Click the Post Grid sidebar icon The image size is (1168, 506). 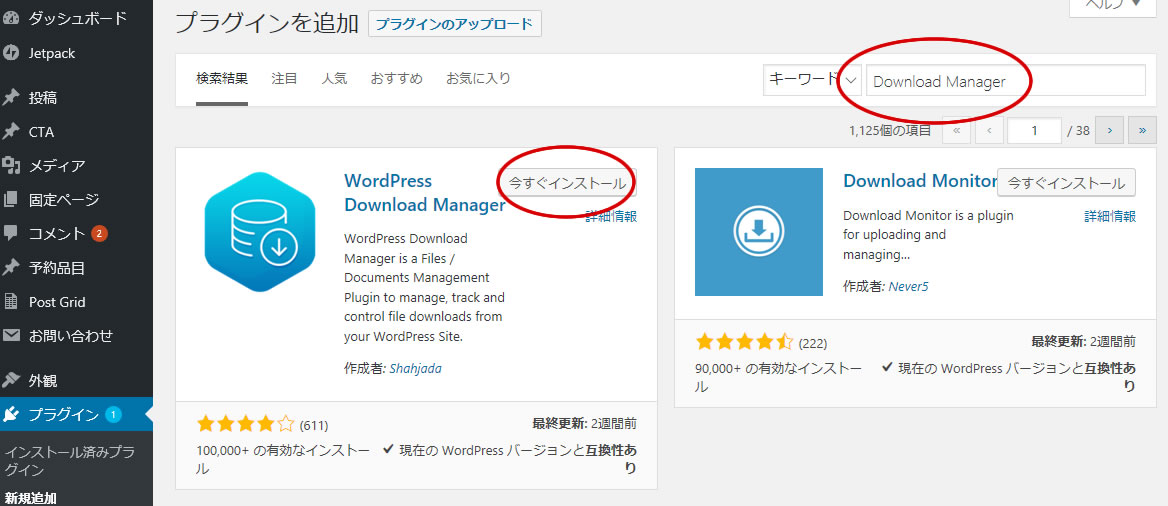pos(11,302)
